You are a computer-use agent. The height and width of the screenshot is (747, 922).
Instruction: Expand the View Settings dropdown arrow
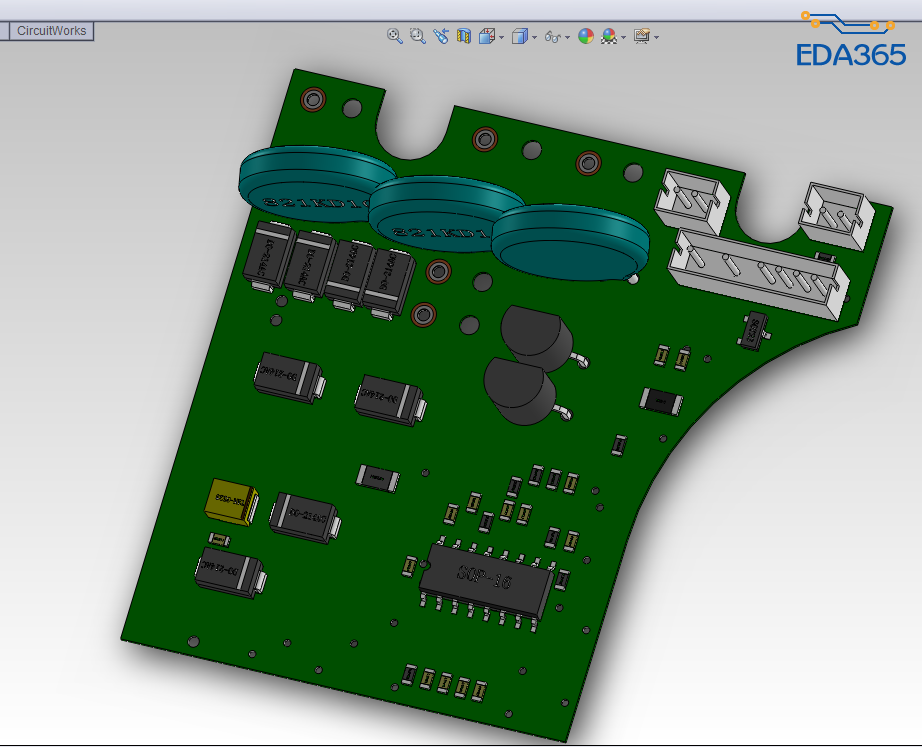pyautogui.click(x=656, y=37)
